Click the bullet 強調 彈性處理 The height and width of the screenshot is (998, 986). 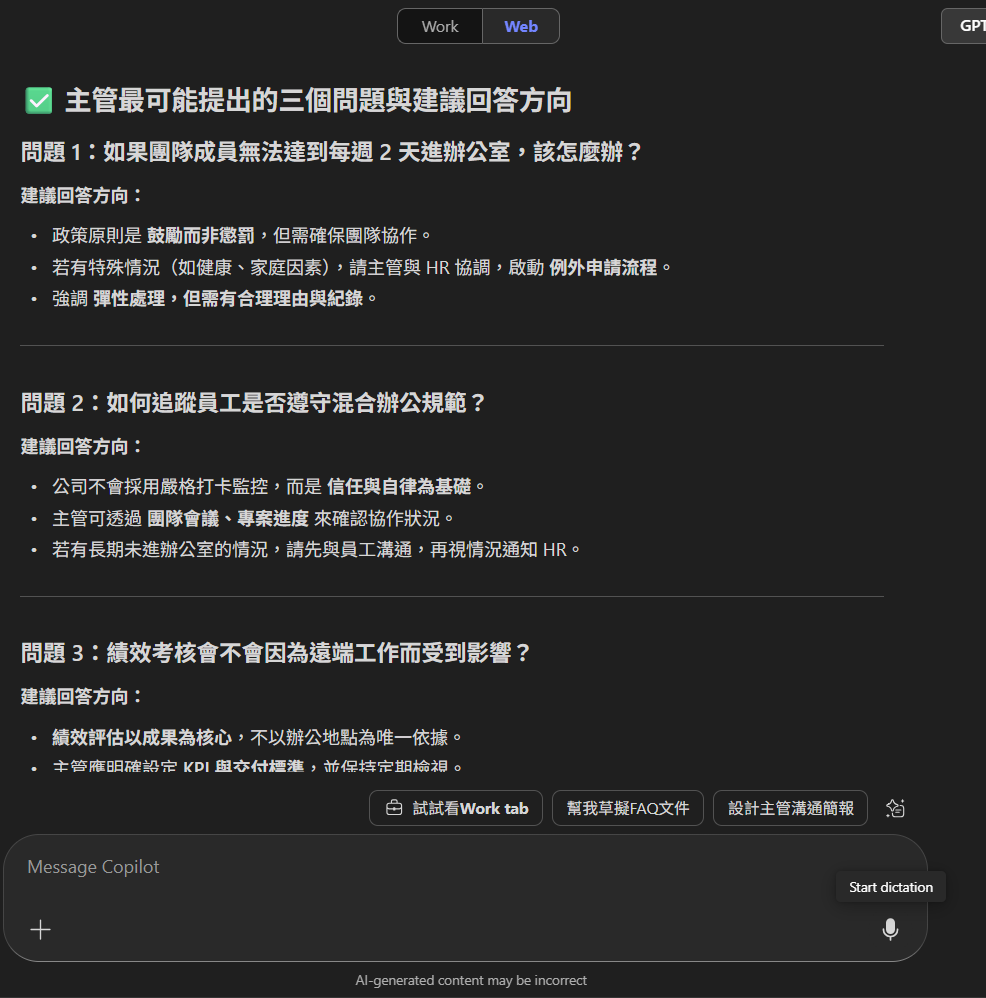[215, 299]
